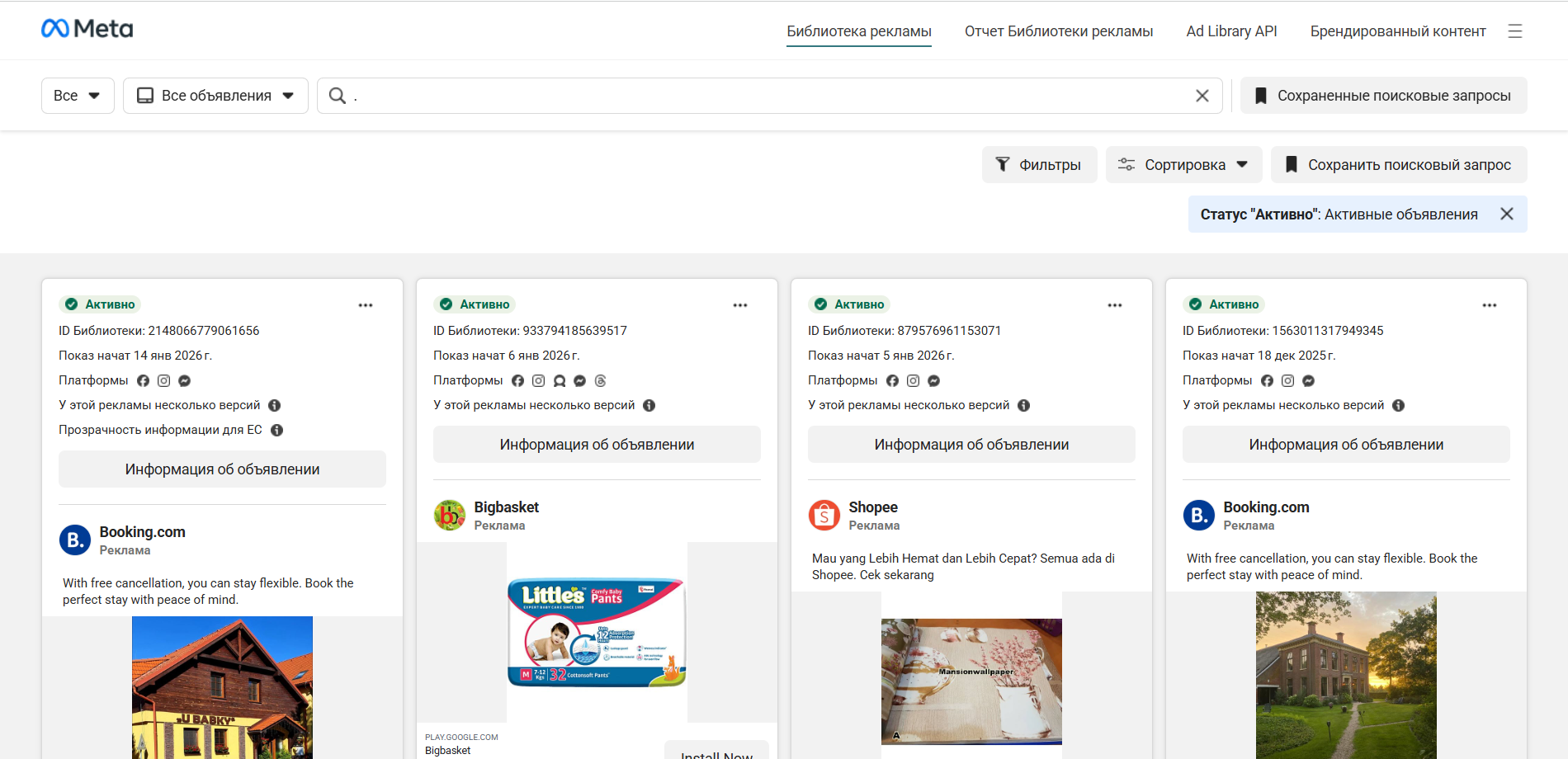Click the Shopee advertiser logo
The image size is (1568, 759).
click(x=824, y=516)
